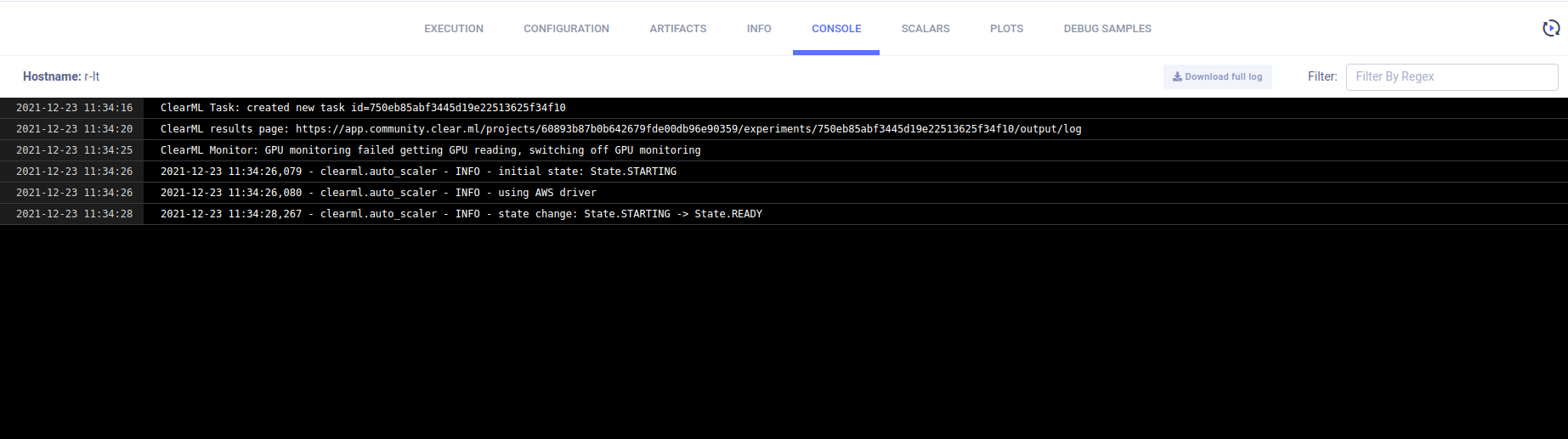Show the Plots tab

[x=1006, y=29]
